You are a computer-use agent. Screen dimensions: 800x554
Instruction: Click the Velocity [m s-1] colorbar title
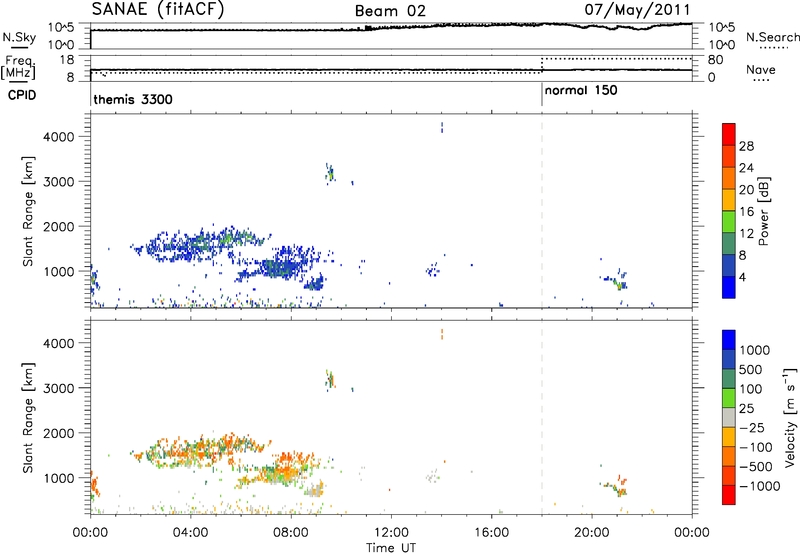click(x=790, y=417)
